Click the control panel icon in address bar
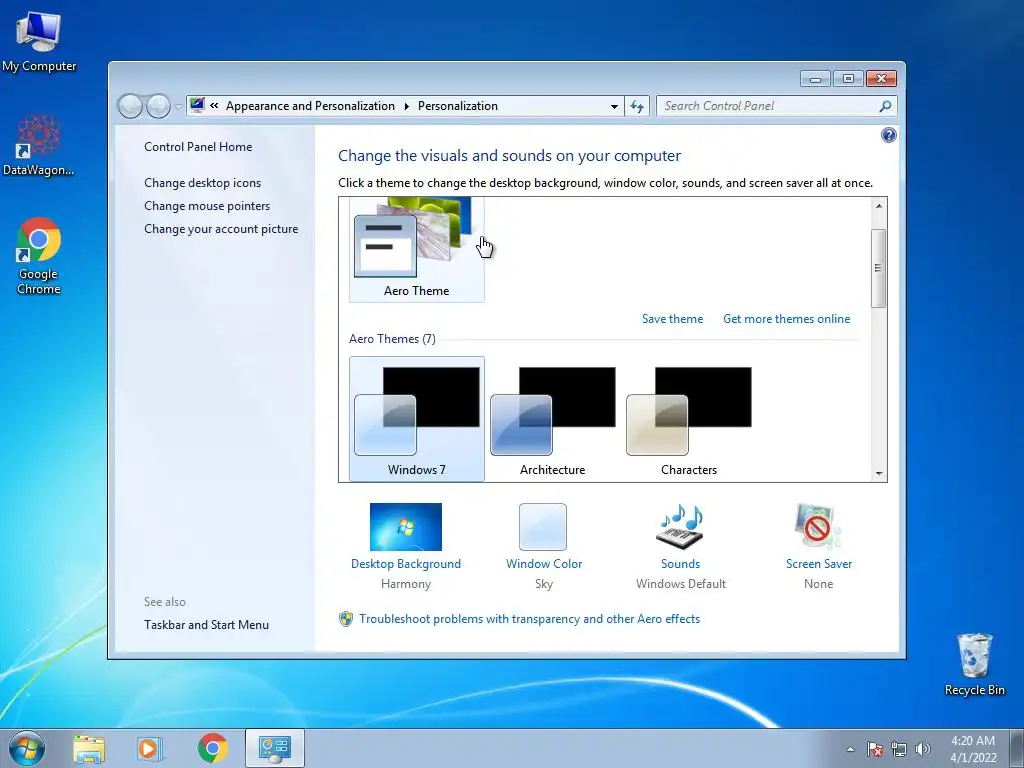Image resolution: width=1024 pixels, height=768 pixels. tap(197, 105)
